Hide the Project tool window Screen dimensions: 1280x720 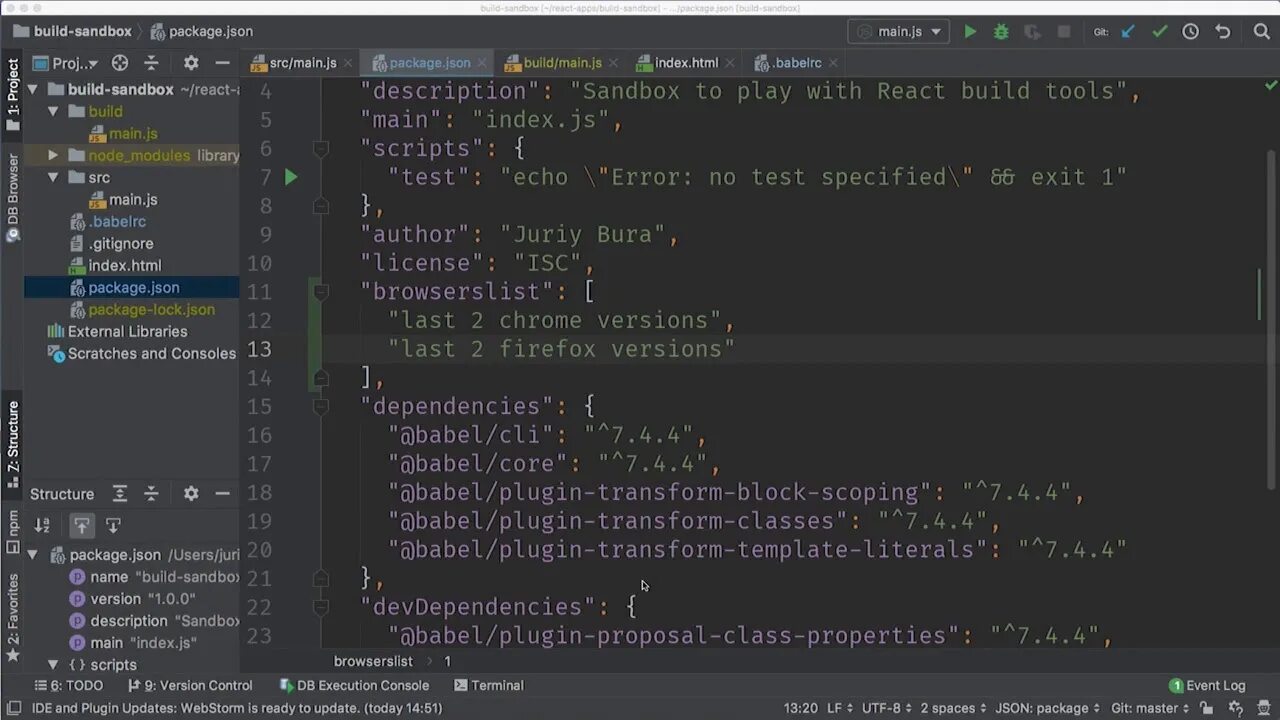click(222, 63)
